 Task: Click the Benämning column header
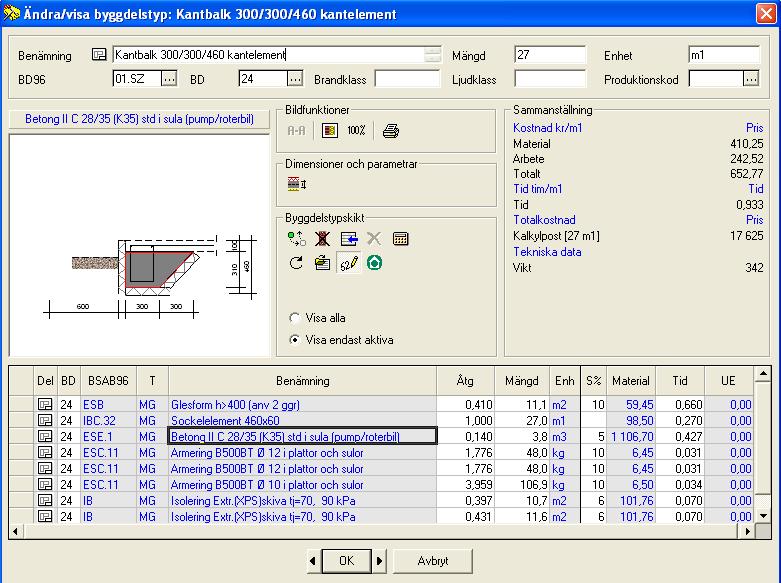[x=303, y=381]
